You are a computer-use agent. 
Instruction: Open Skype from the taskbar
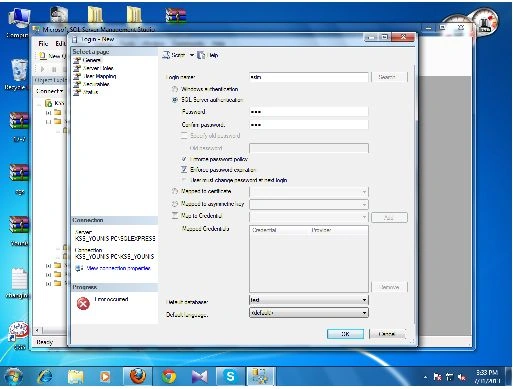(x=230, y=377)
